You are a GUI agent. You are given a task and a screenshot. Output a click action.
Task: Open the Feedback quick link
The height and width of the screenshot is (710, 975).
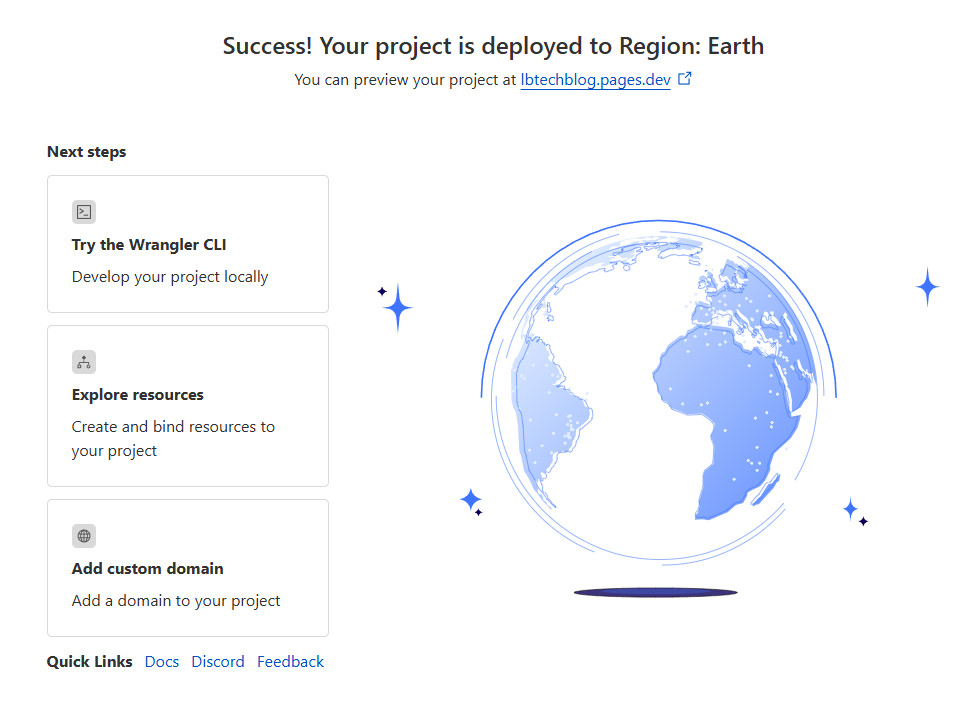[290, 662]
